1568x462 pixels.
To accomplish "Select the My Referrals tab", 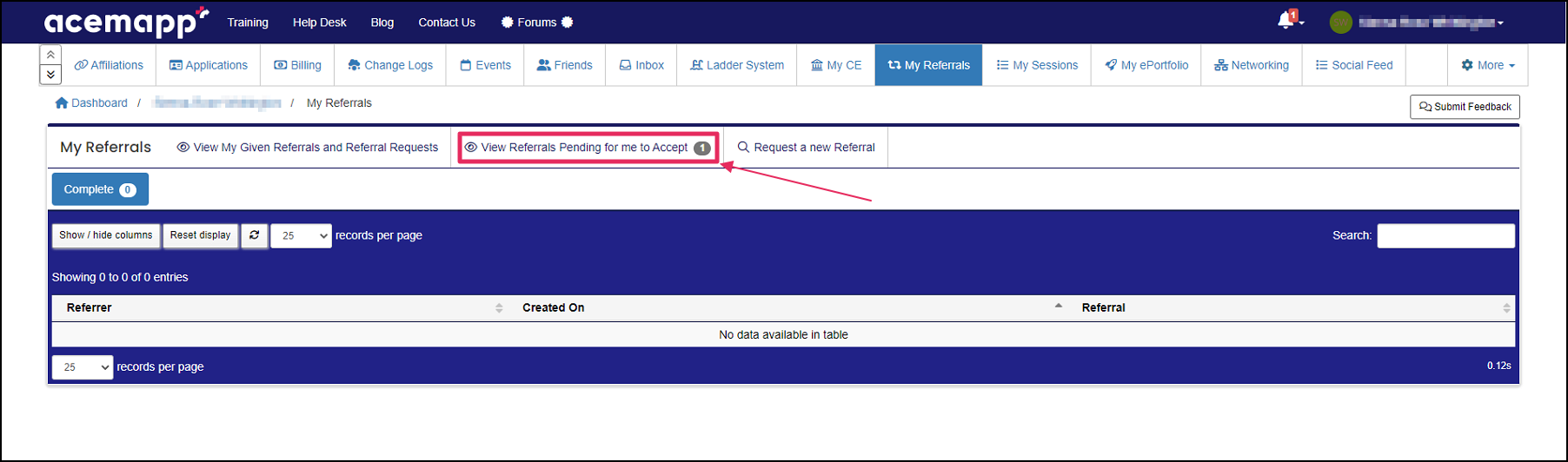I will point(928,65).
